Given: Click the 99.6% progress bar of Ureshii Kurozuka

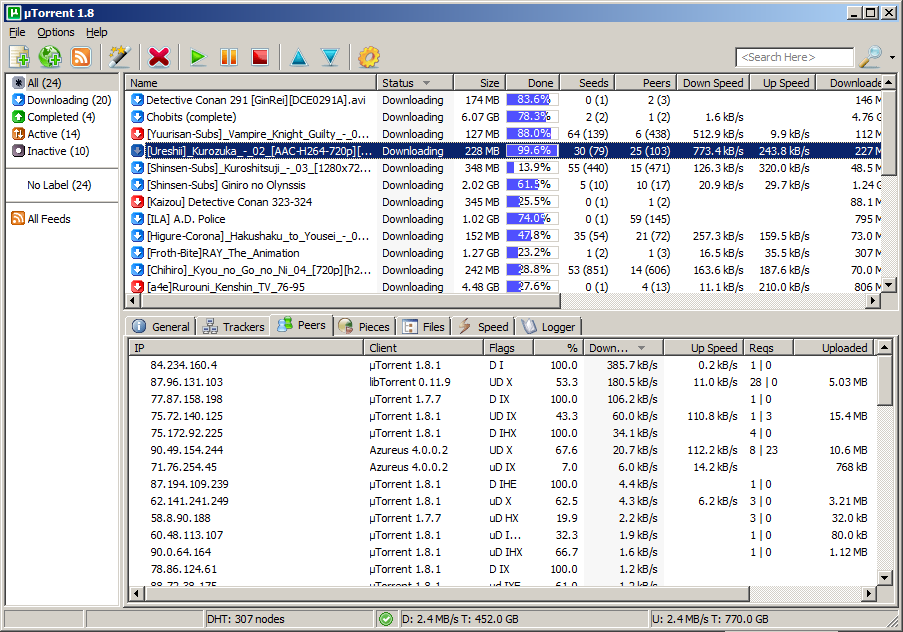Looking at the screenshot, I should (533, 151).
